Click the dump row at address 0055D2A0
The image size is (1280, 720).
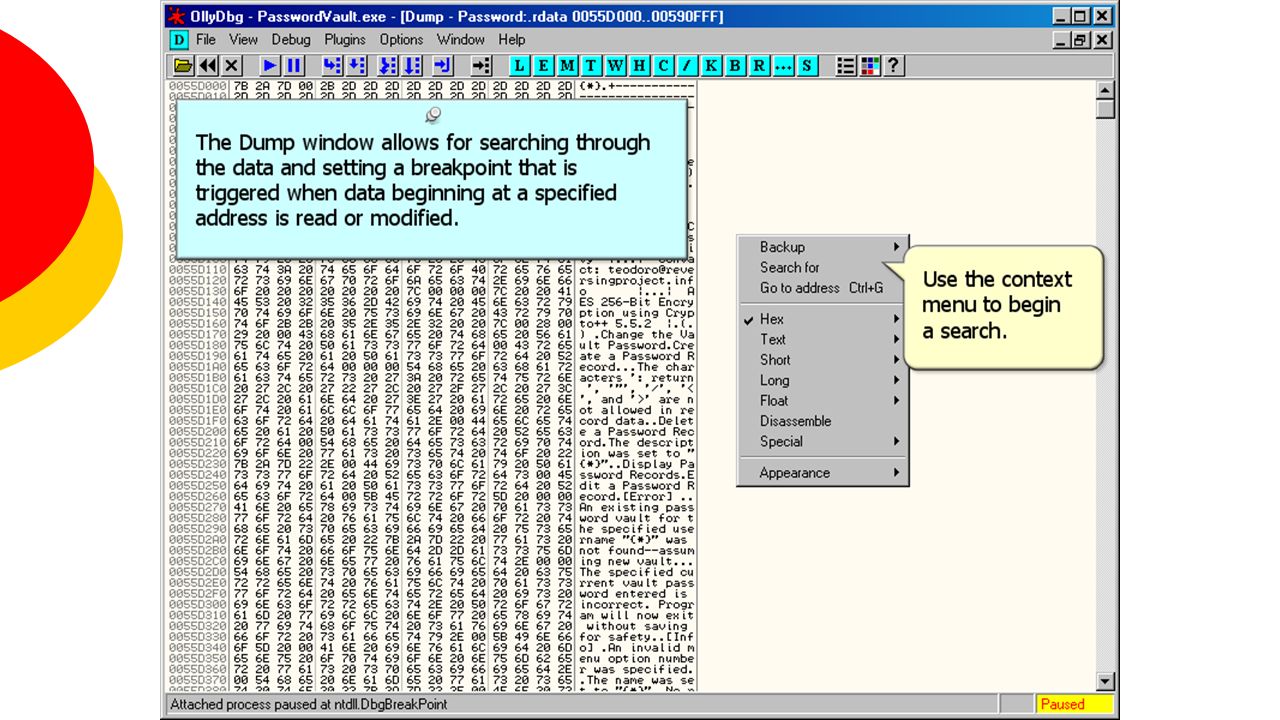coord(432,540)
